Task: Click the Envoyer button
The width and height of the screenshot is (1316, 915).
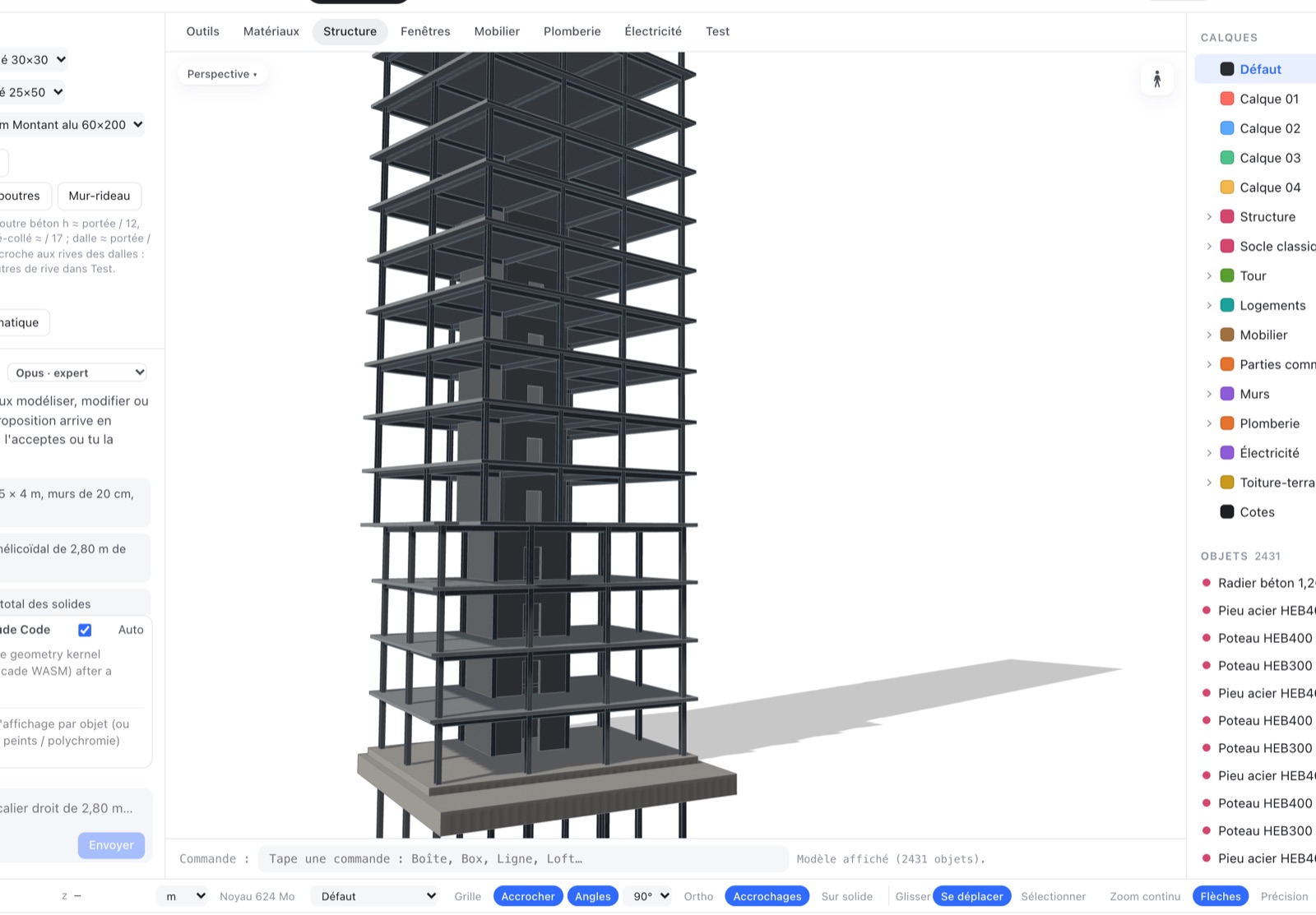Action: [x=111, y=845]
